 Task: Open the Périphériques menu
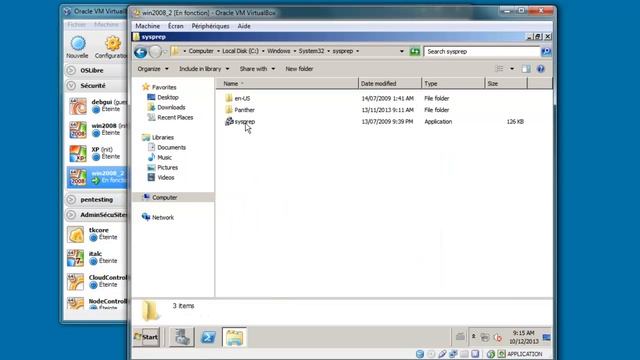210,26
